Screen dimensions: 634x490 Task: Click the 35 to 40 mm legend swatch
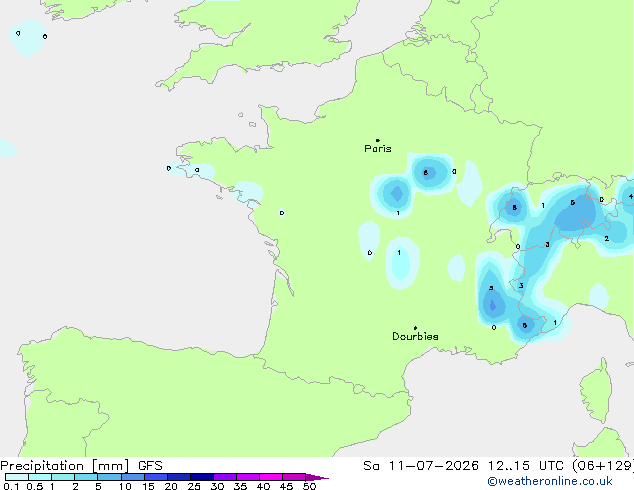[247, 477]
